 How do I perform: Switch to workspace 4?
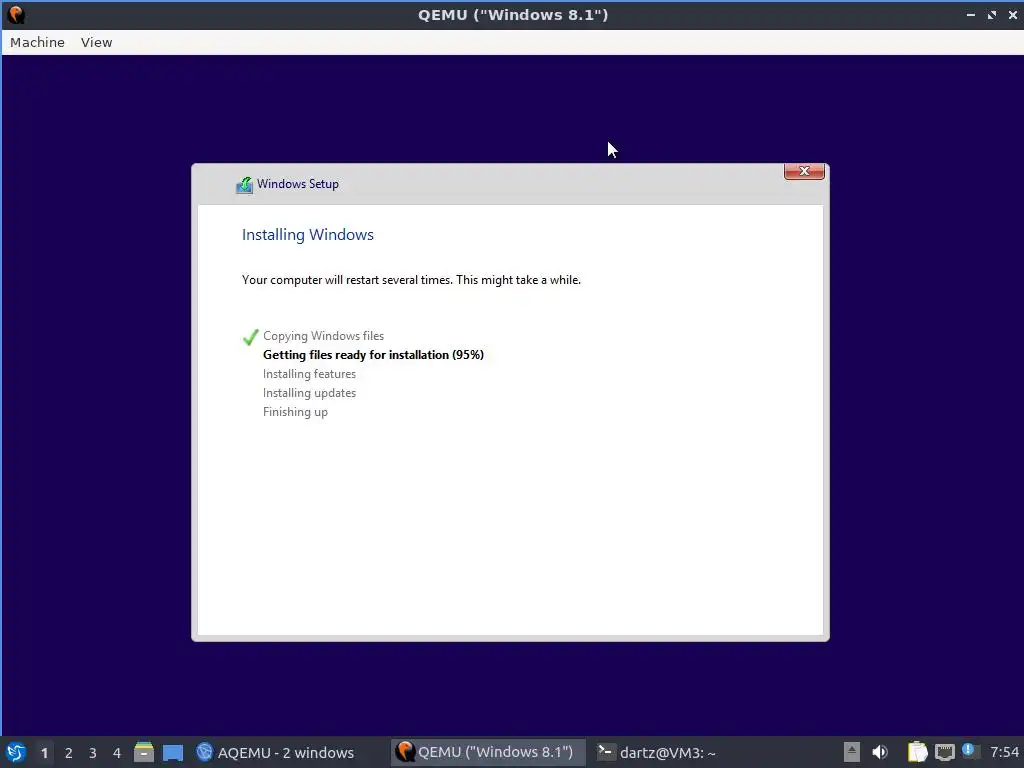(x=117, y=753)
